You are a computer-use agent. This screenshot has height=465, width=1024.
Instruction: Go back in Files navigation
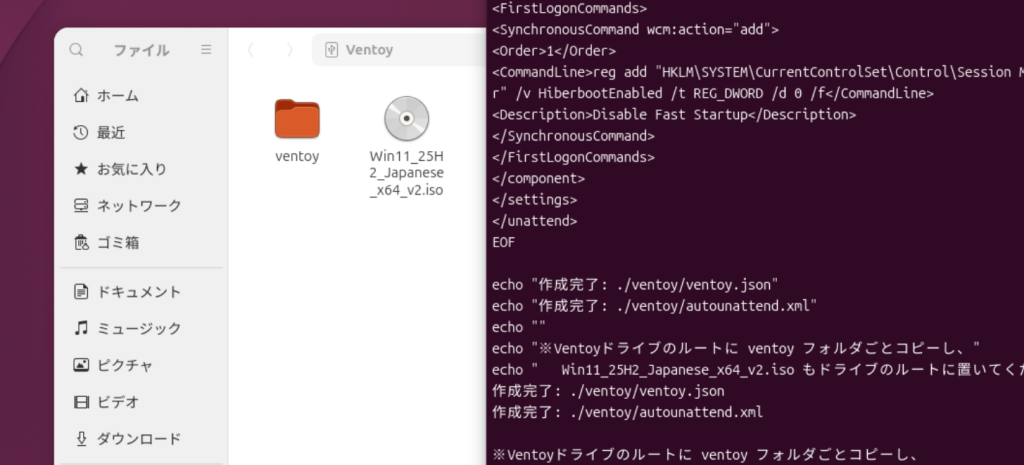(250, 50)
